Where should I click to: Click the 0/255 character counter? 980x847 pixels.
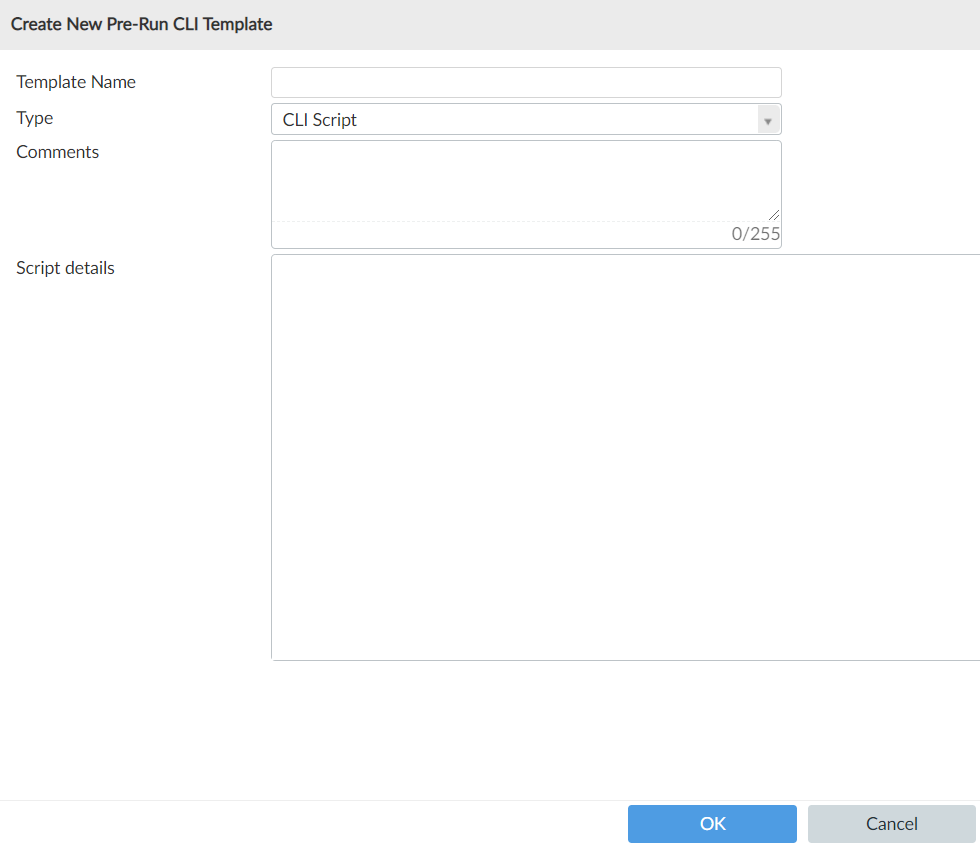click(x=755, y=235)
